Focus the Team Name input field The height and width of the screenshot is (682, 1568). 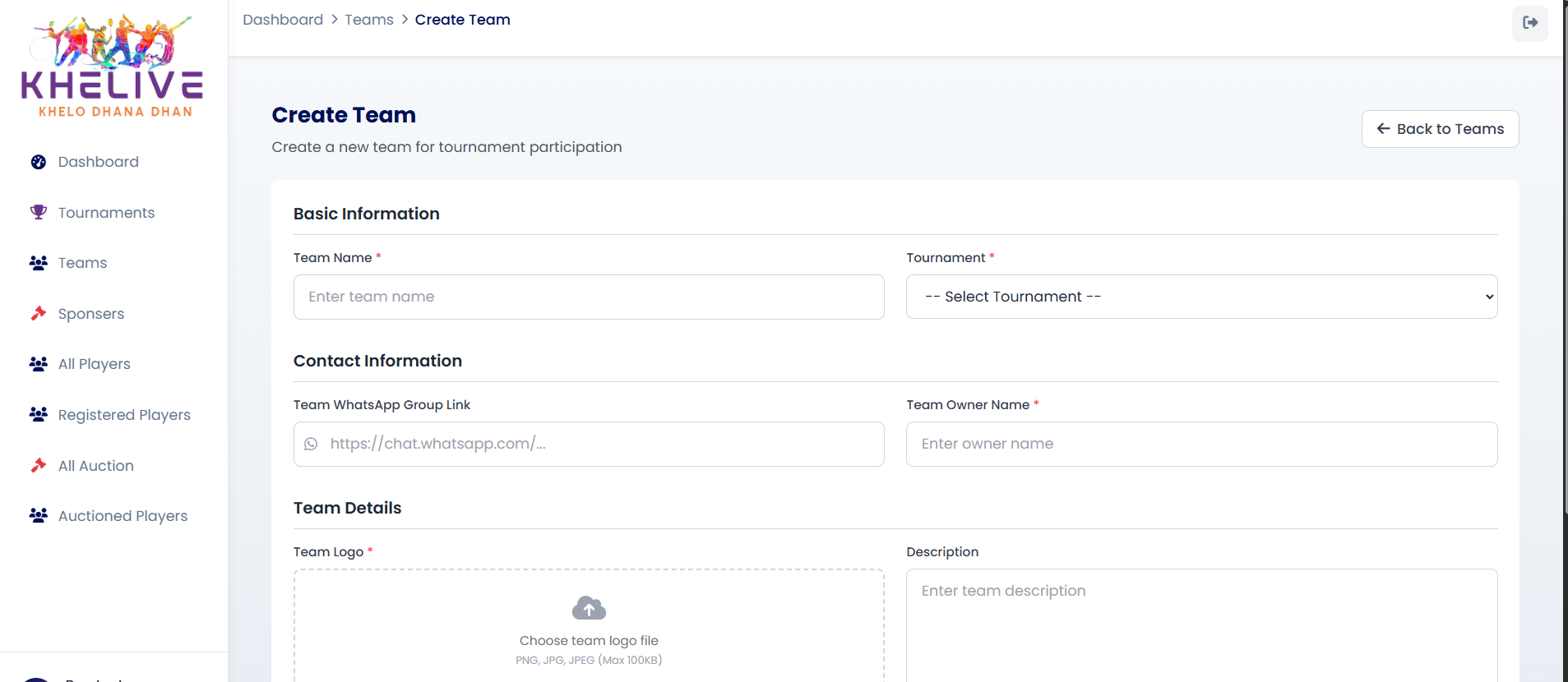589,297
